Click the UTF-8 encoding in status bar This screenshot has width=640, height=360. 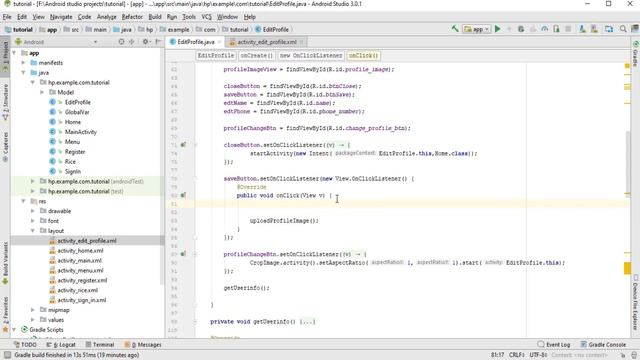click(x=538, y=355)
